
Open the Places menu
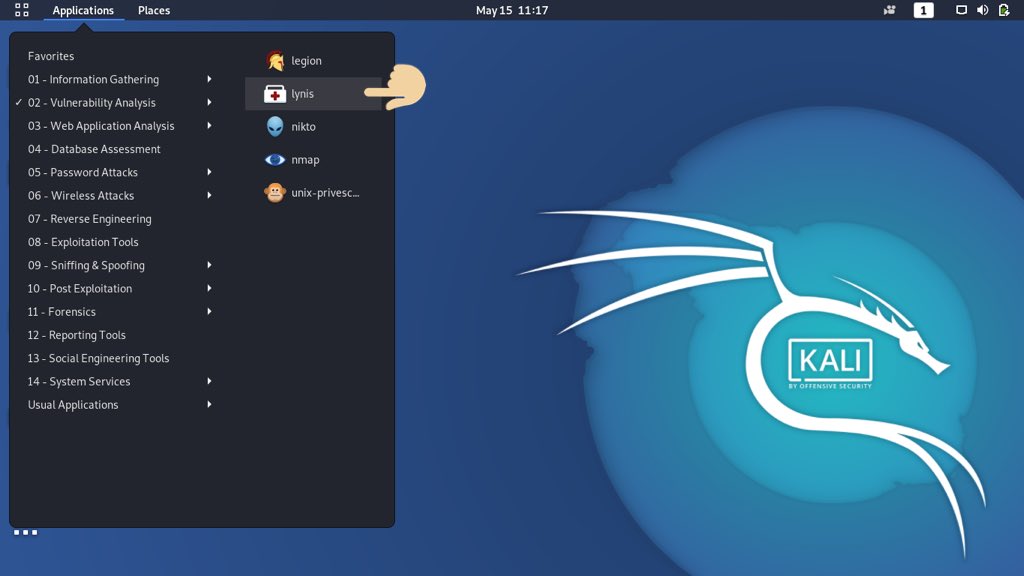coord(153,10)
